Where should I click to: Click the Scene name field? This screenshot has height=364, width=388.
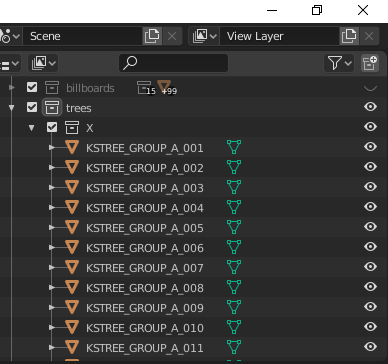(83, 36)
